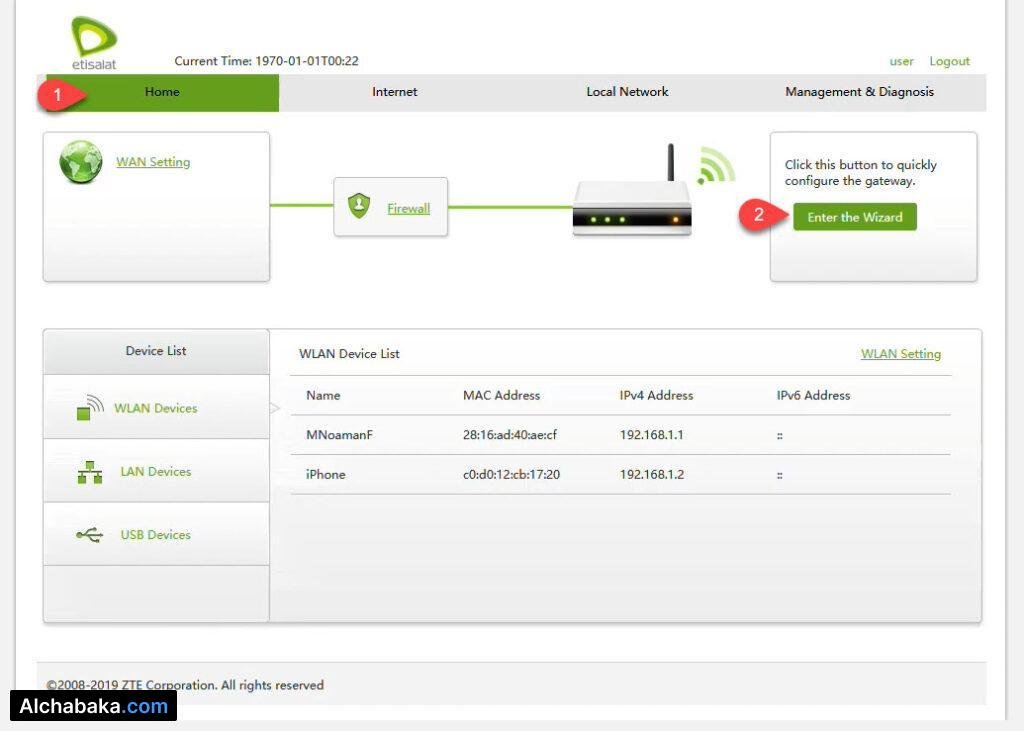Screen dimensions: 1024x731
Task: Go to Management & Diagnosis
Action: pos(859,92)
